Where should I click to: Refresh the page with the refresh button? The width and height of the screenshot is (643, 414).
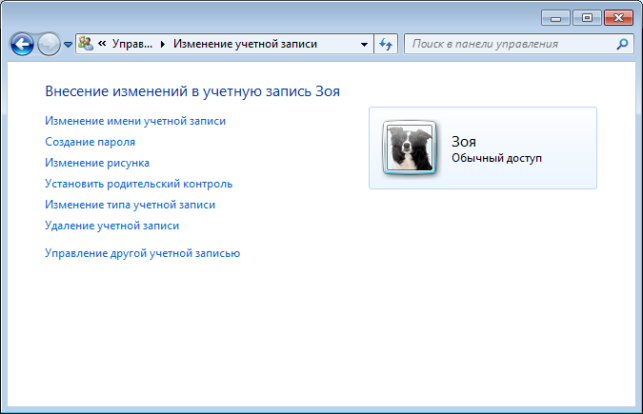click(386, 44)
